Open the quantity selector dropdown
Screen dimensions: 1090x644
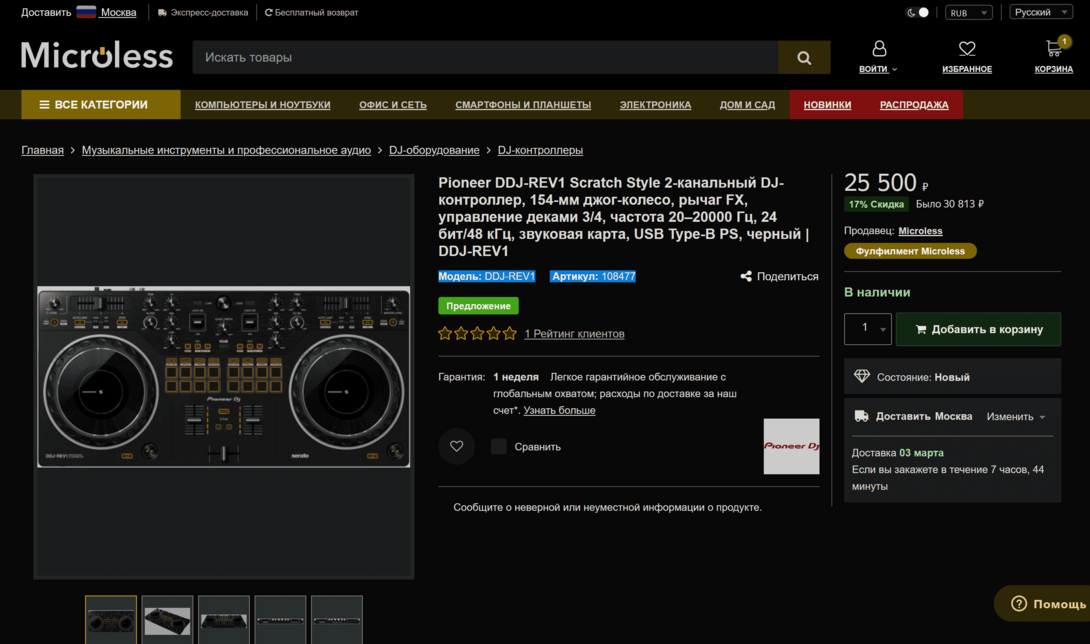[868, 329]
